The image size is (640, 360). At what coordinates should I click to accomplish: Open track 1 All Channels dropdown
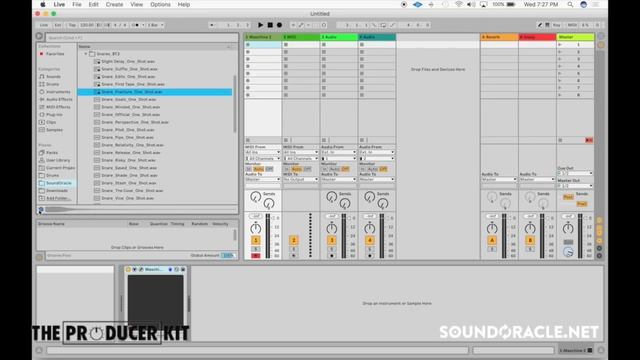(262, 158)
